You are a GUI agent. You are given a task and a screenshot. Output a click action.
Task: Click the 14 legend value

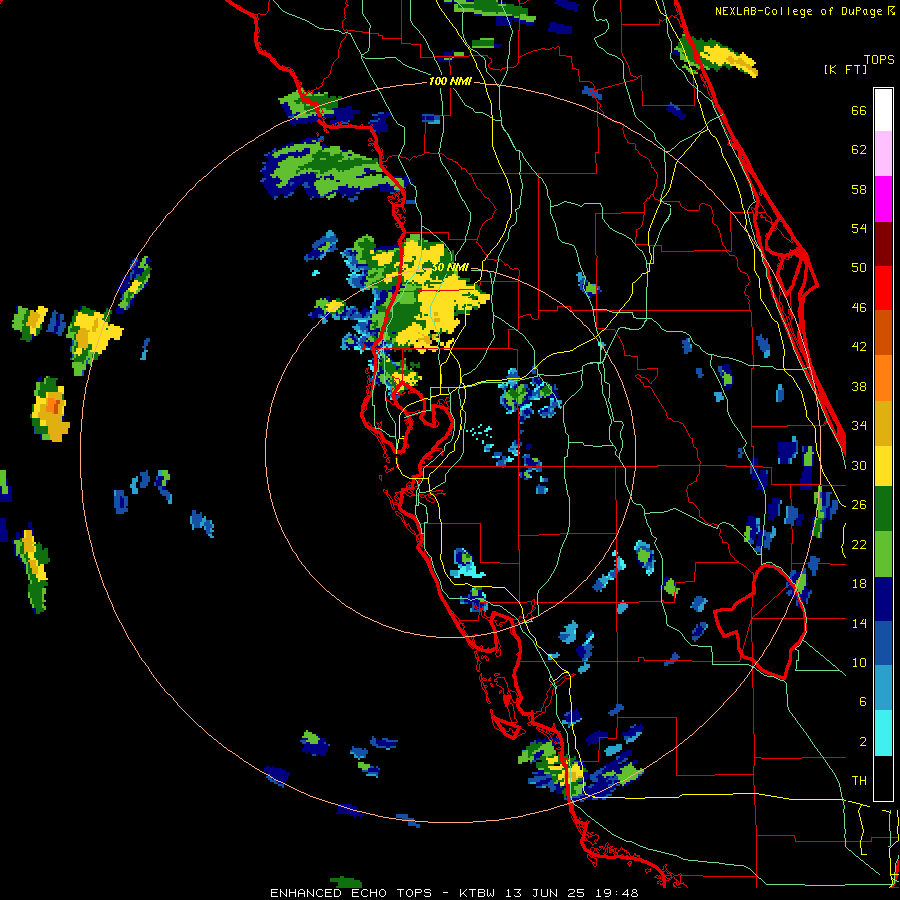pos(859,623)
